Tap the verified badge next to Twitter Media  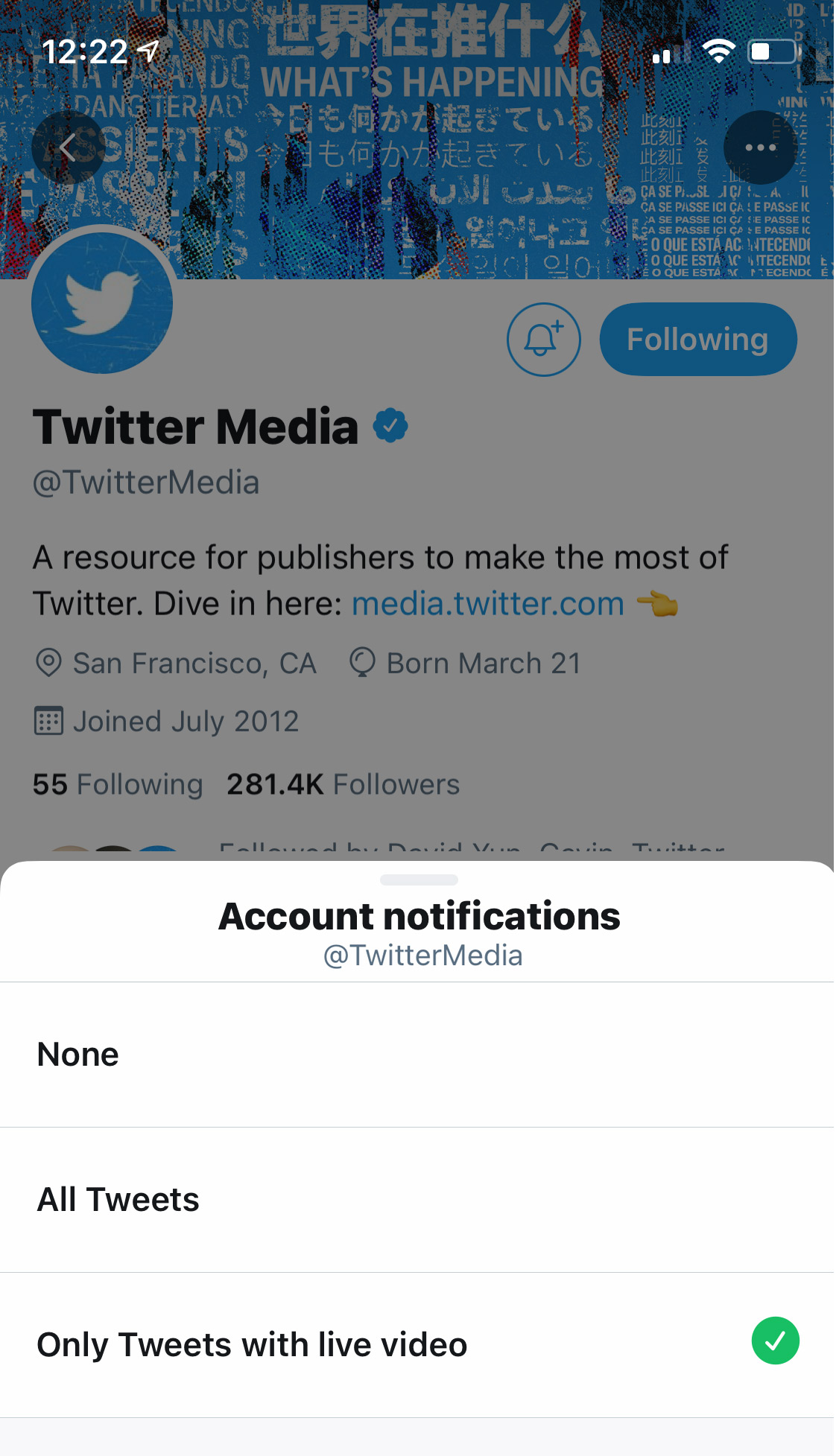point(390,425)
